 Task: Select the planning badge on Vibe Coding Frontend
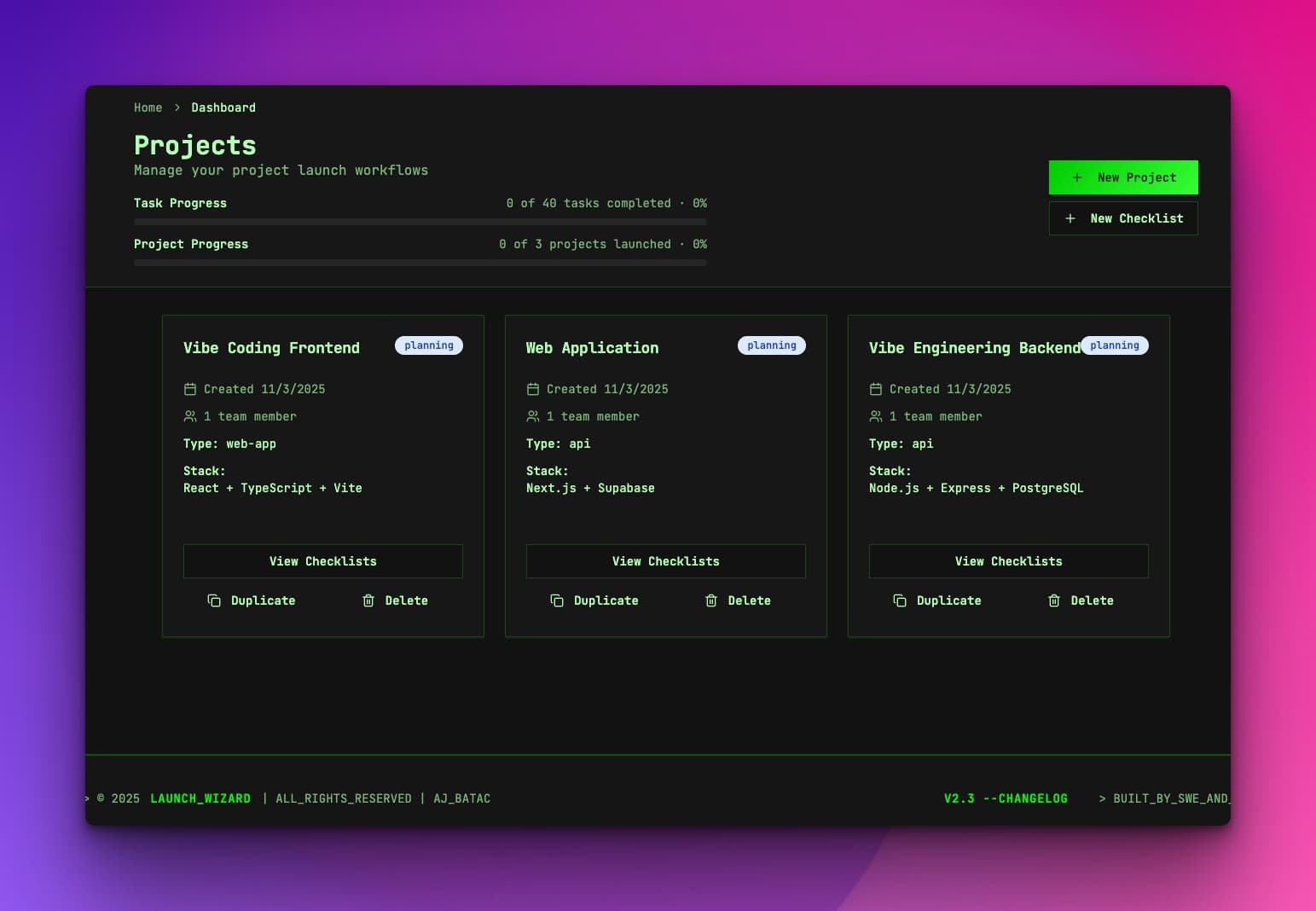429,345
